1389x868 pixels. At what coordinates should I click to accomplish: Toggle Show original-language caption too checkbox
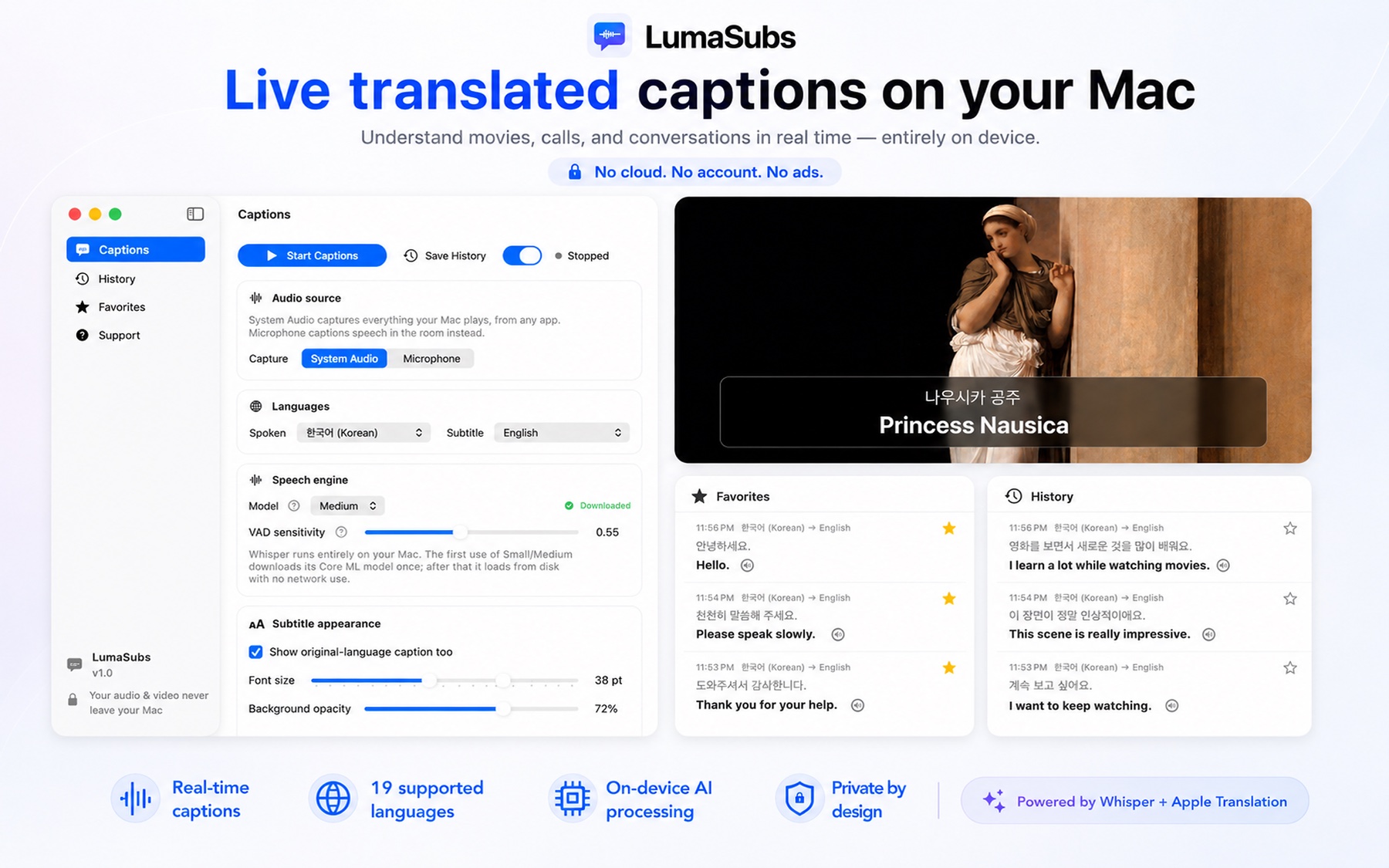[x=255, y=652]
